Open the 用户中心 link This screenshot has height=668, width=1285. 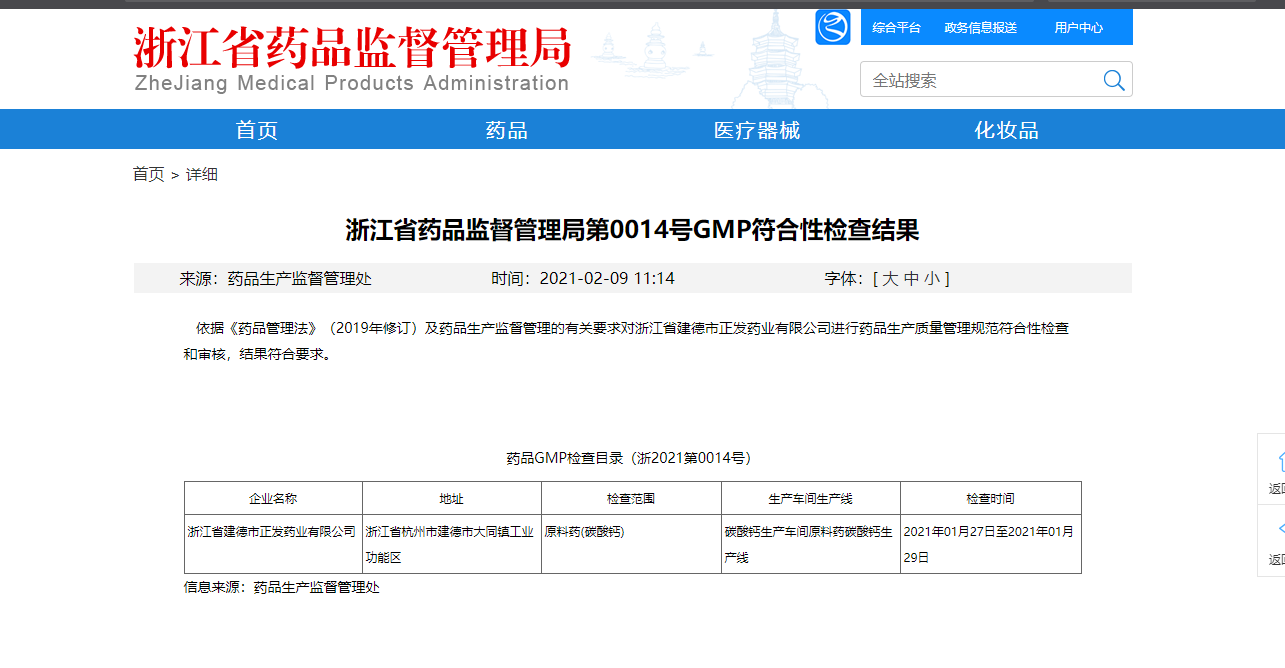pyautogui.click(x=1080, y=27)
